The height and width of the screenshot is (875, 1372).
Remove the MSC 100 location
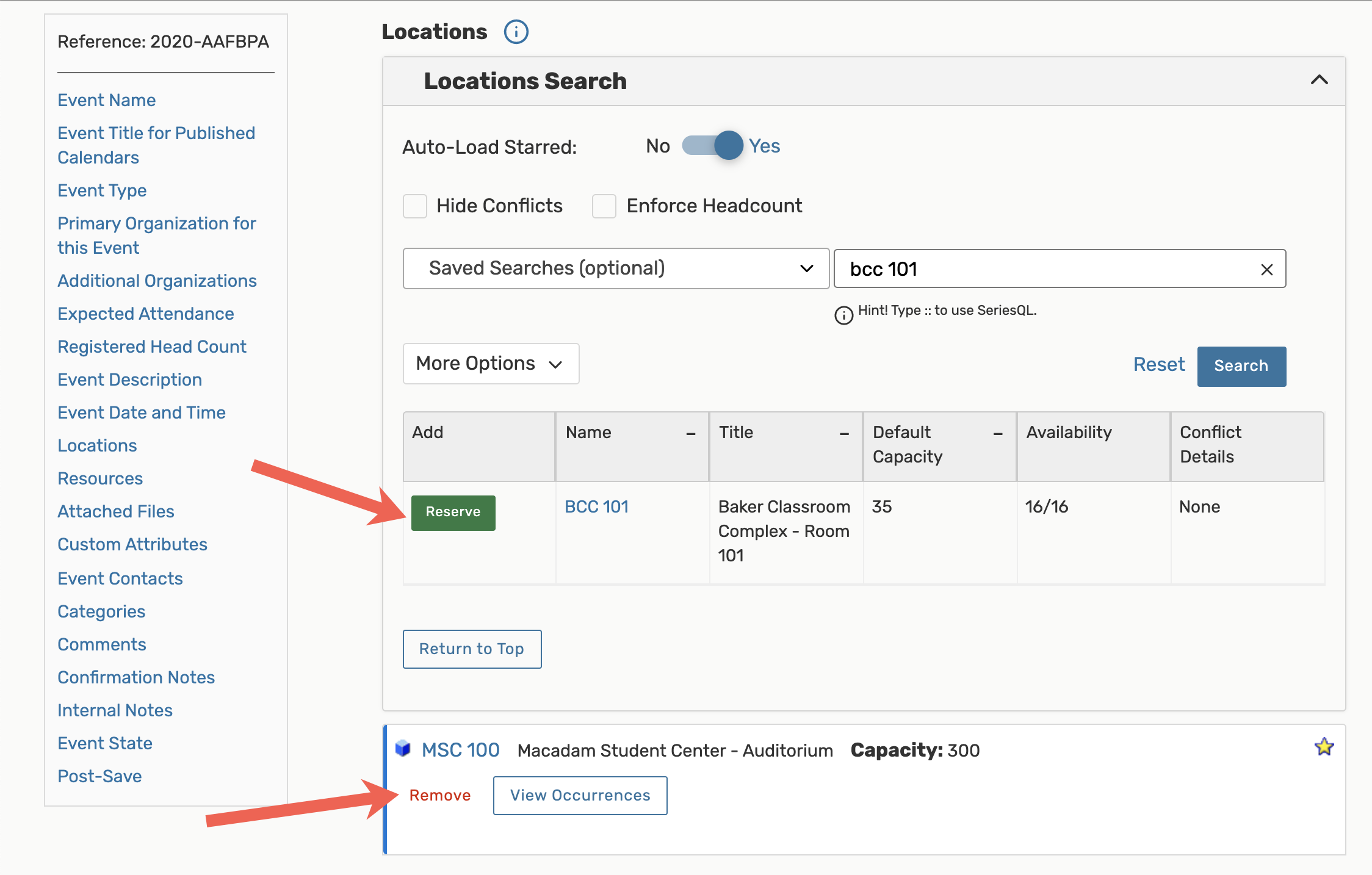pyautogui.click(x=439, y=795)
